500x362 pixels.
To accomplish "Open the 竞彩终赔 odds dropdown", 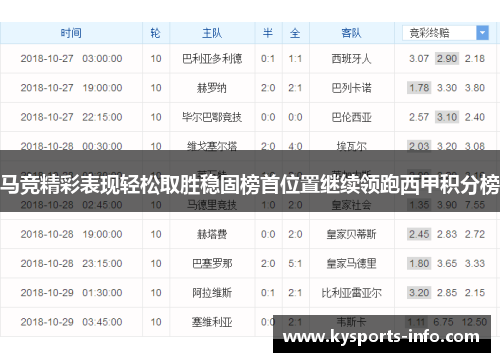I will pyautogui.click(x=445, y=33).
